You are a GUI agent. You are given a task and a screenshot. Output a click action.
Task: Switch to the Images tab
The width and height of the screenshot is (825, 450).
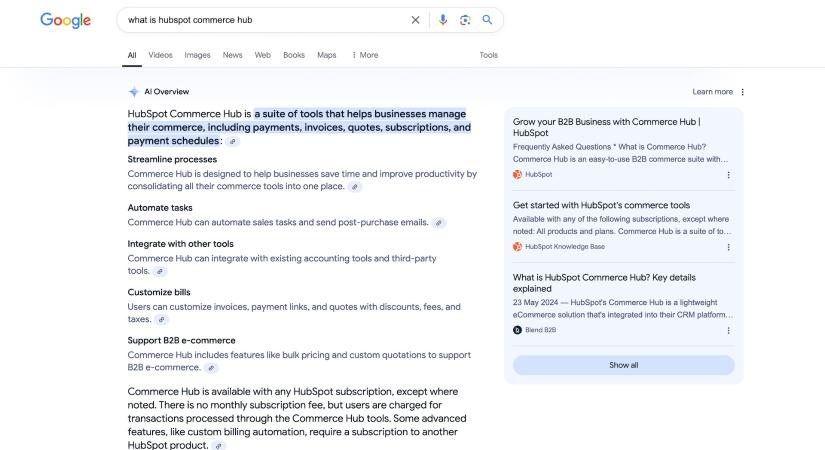coord(197,55)
